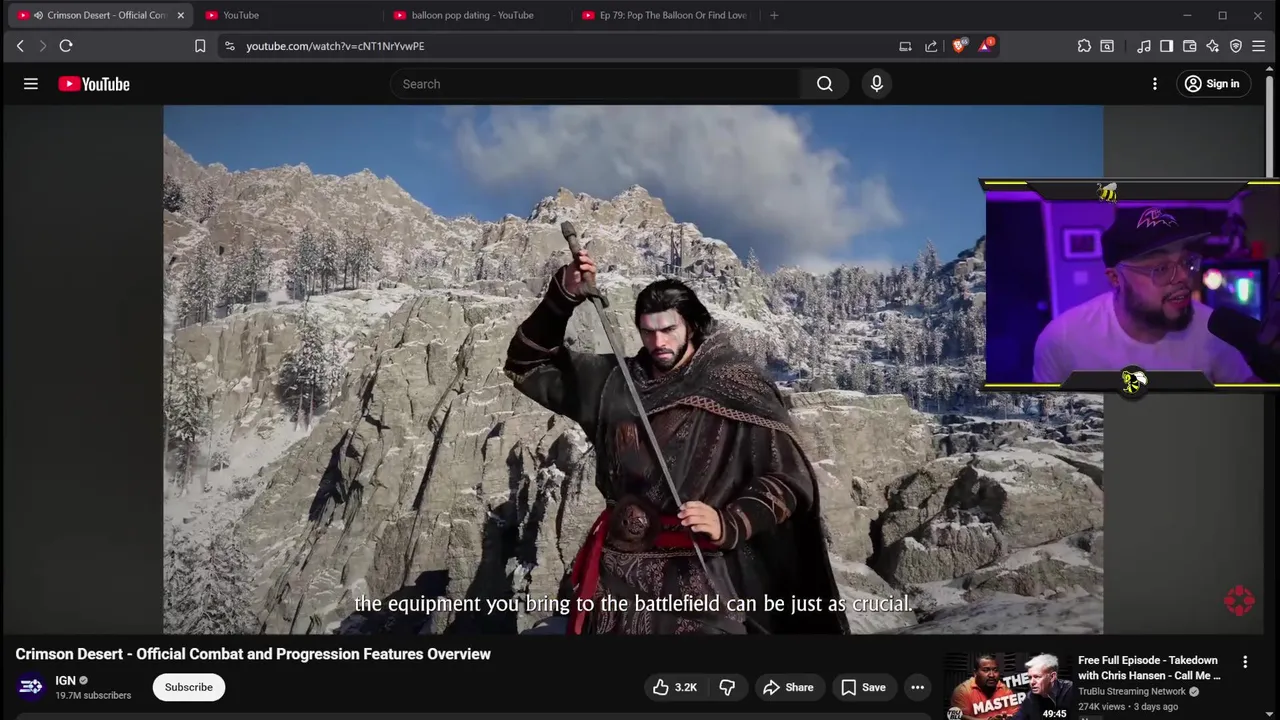Go to the YouTube home logo
The height and width of the screenshot is (720, 1280).
coord(94,84)
